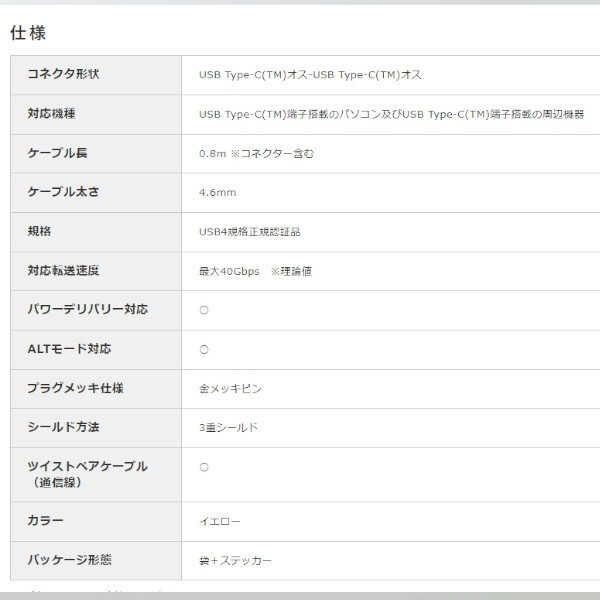Click the 3重シールド value
Screen dimensions: 600x600
(229, 427)
